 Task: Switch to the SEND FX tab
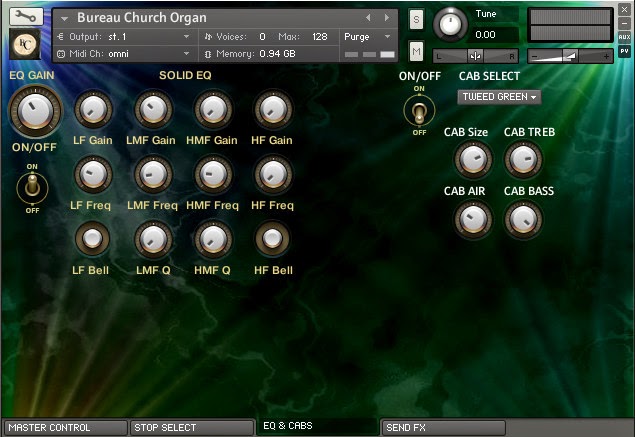[x=444, y=428]
